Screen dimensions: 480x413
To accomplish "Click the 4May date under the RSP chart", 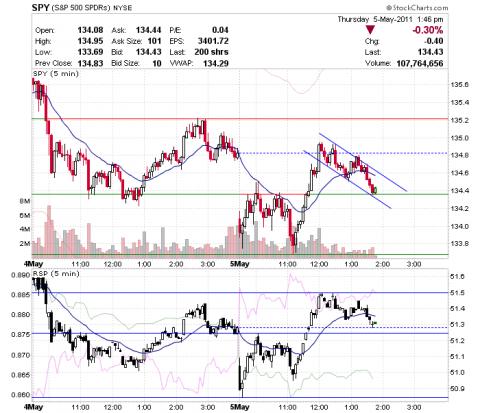I will [33, 407].
